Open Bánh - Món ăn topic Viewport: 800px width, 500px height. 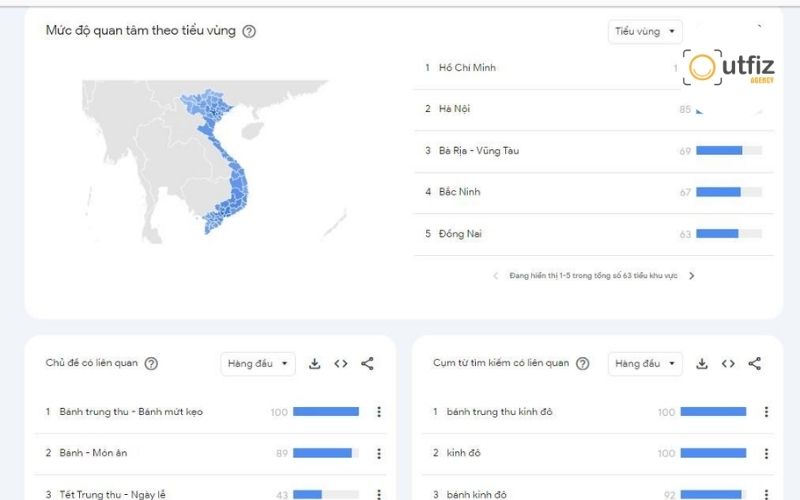(x=93, y=453)
